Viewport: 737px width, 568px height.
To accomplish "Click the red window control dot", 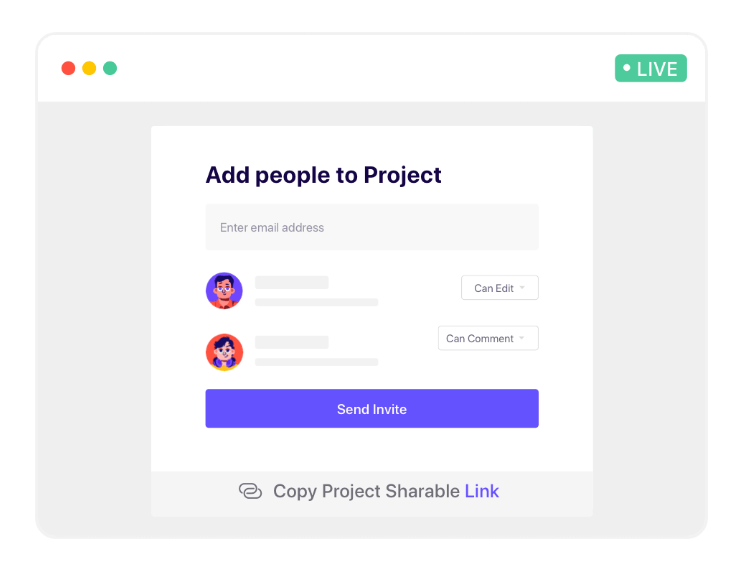I will click(x=68, y=68).
